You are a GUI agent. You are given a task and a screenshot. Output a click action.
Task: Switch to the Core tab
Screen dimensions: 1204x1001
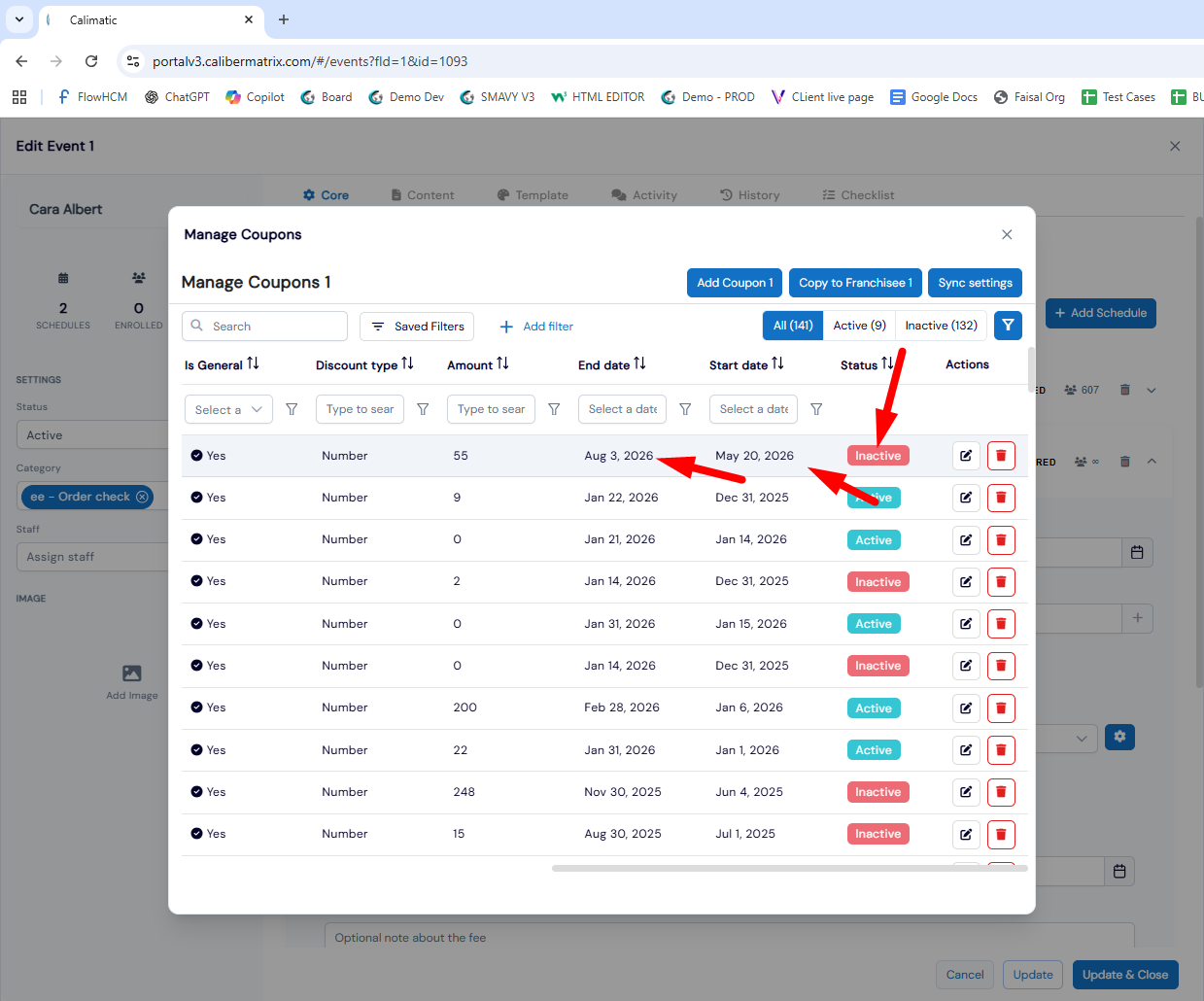pyautogui.click(x=326, y=195)
